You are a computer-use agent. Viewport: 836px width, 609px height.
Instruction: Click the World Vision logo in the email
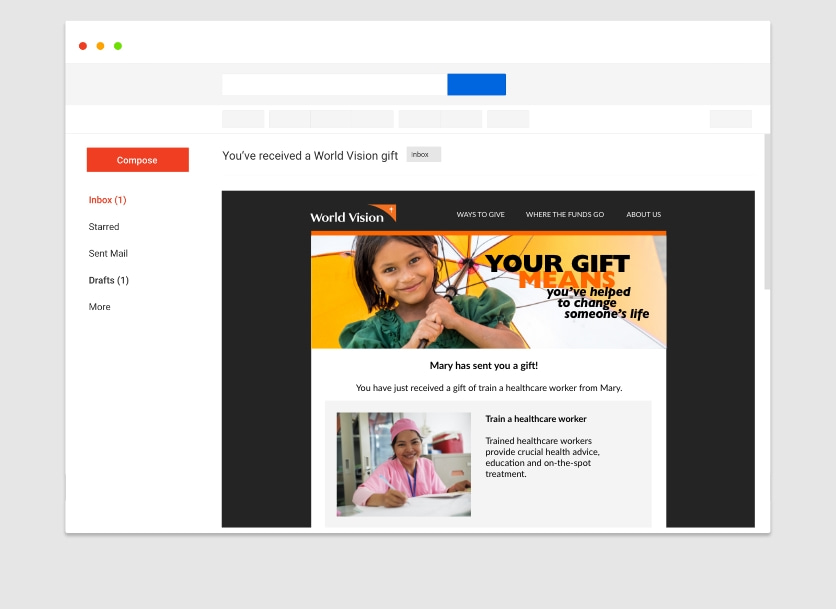click(x=353, y=213)
